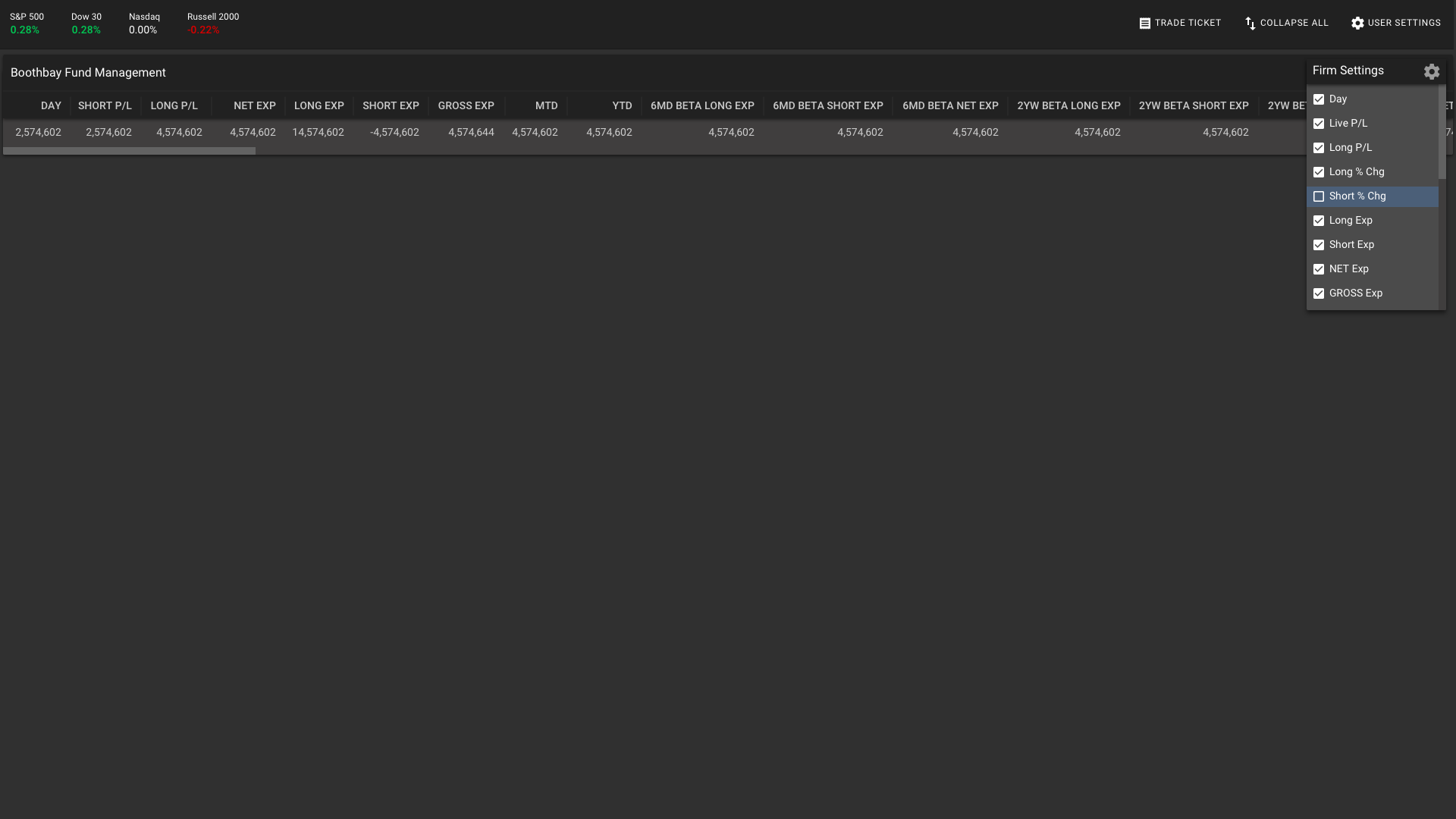Click the Boothbay Fund Management header
Viewport: 1456px width, 819px height.
tap(88, 73)
